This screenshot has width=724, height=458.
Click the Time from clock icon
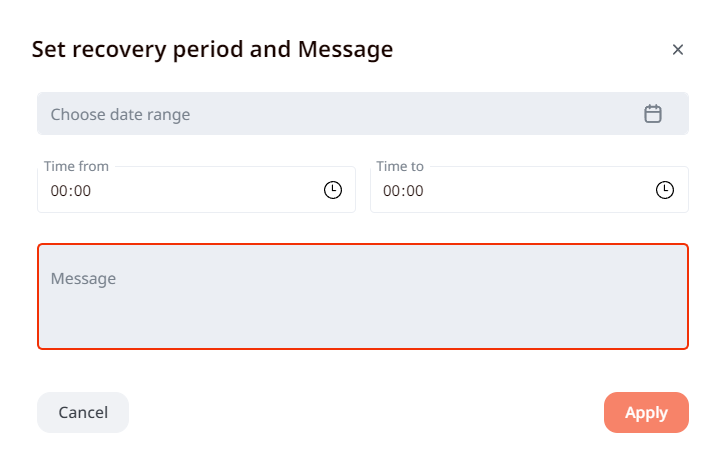click(x=333, y=190)
